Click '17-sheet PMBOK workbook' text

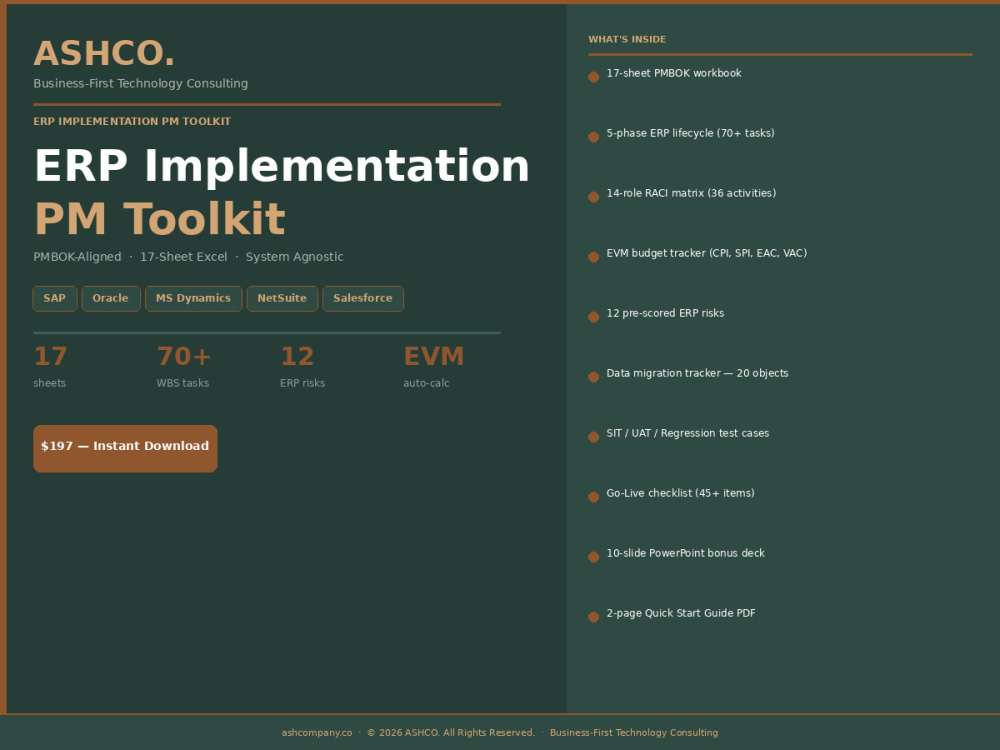click(674, 73)
